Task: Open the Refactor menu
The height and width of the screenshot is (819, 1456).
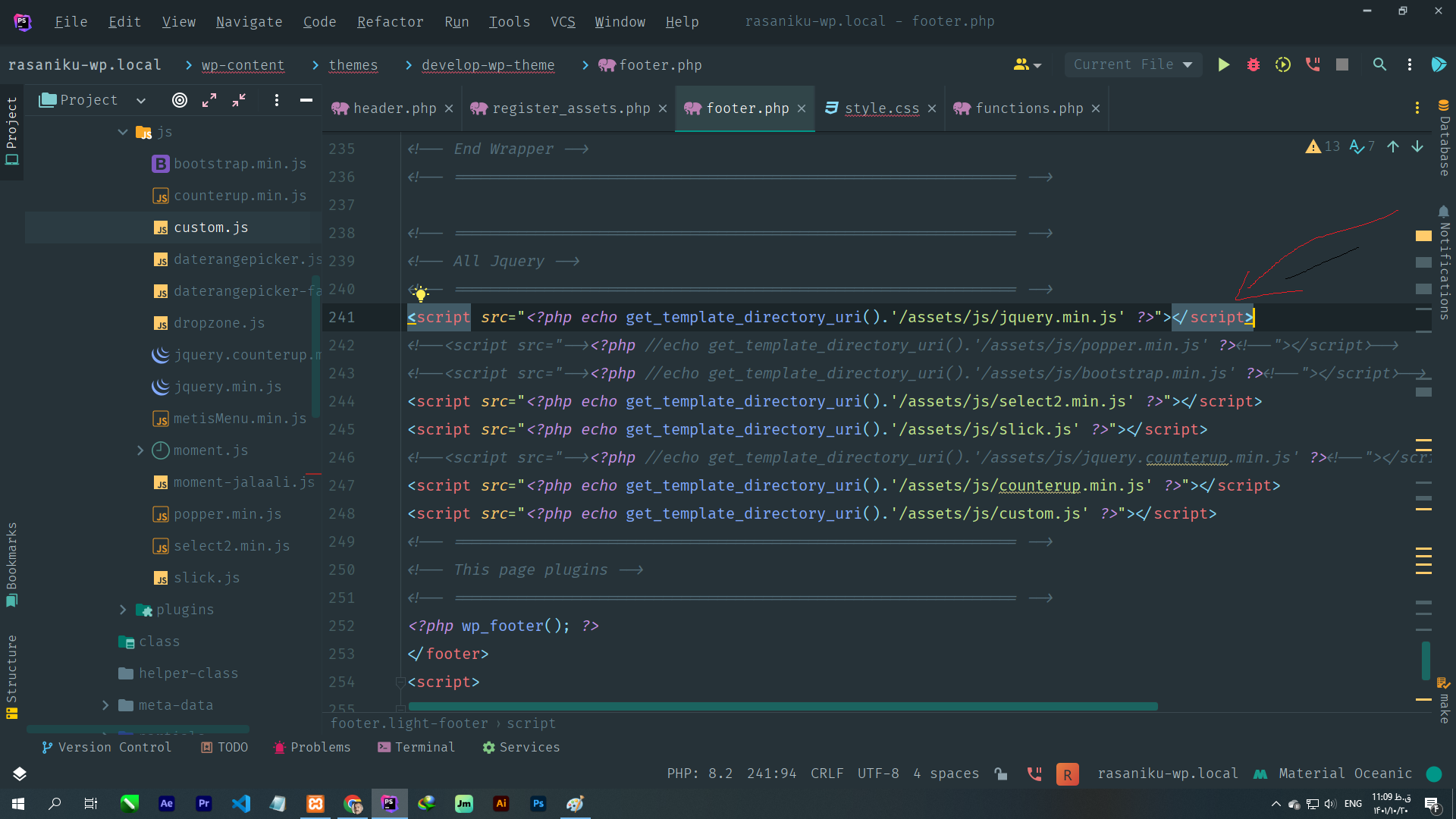Action: click(x=390, y=22)
